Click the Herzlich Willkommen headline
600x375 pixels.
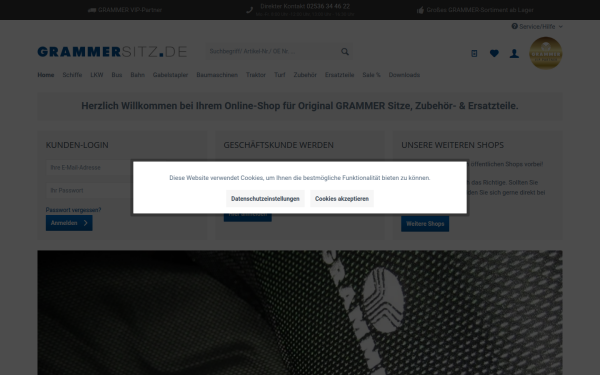point(300,106)
